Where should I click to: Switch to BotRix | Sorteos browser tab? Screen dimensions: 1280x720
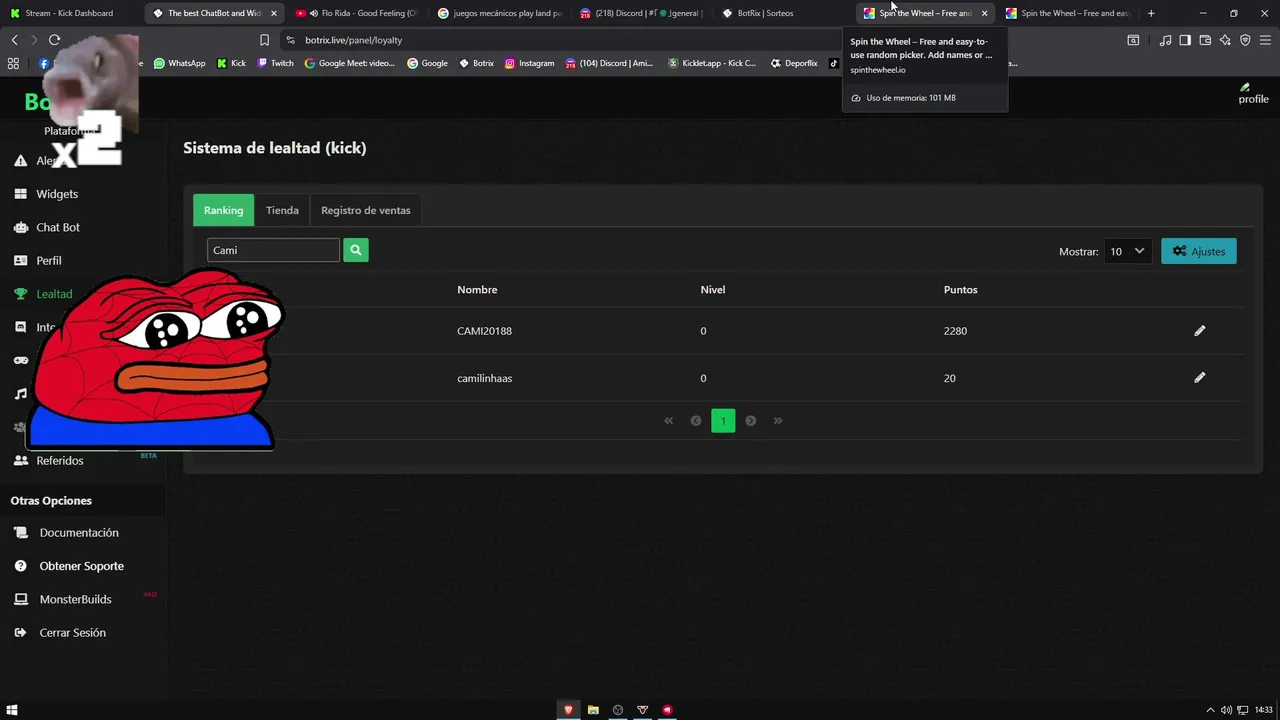tap(765, 13)
